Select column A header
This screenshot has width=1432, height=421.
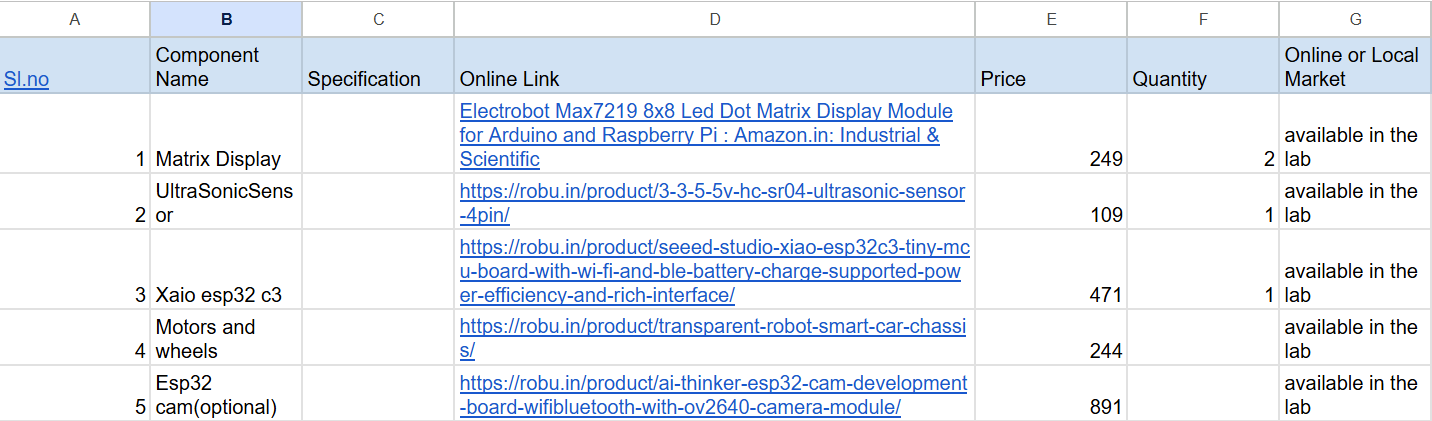pos(75,19)
